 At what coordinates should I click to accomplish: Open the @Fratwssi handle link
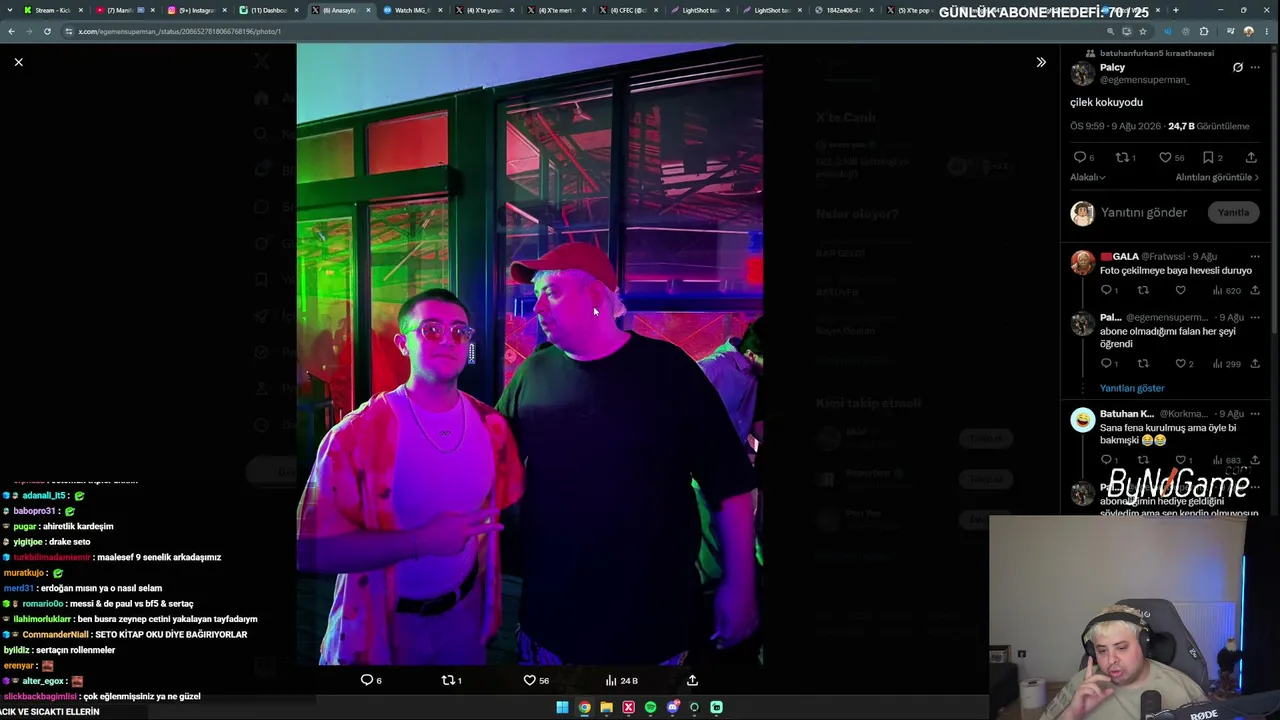point(1163,257)
